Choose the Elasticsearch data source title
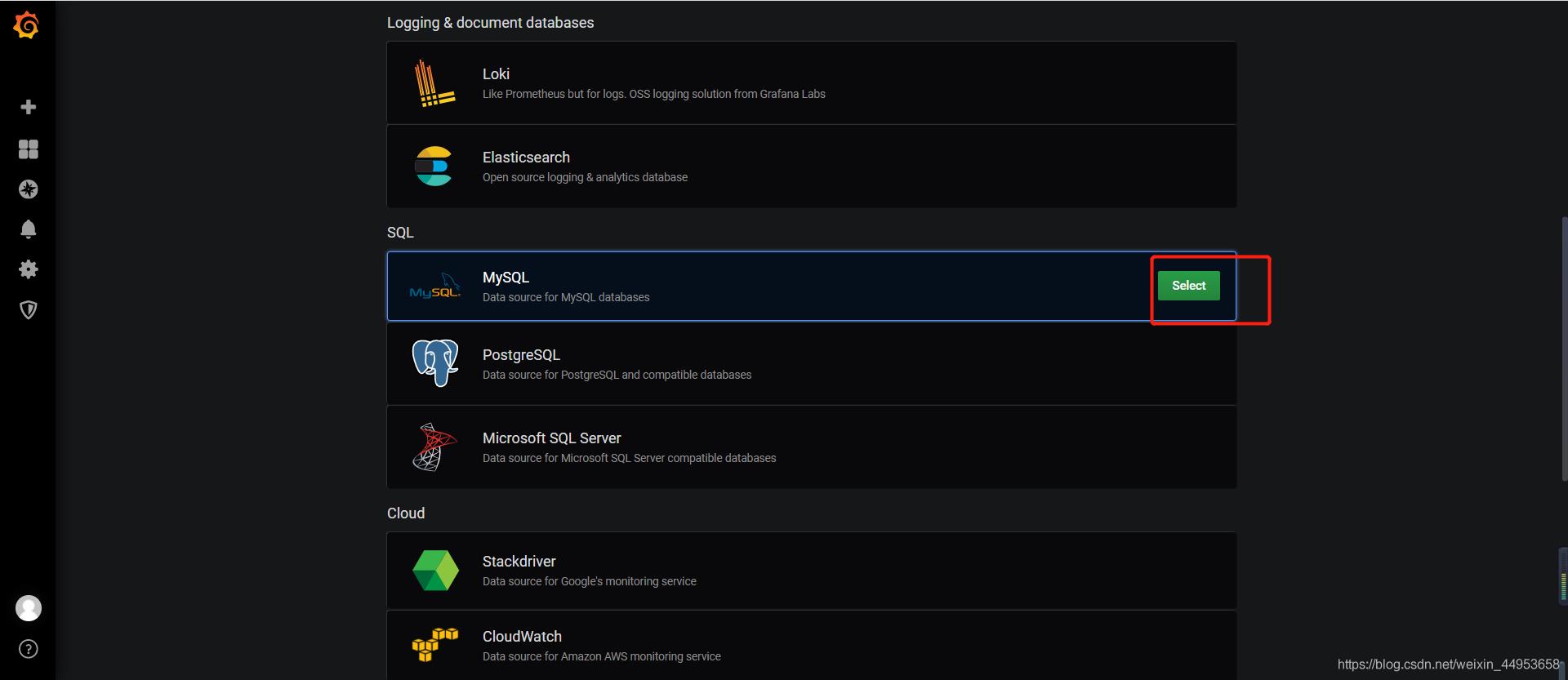Image resolution: width=1568 pixels, height=680 pixels. pos(526,158)
